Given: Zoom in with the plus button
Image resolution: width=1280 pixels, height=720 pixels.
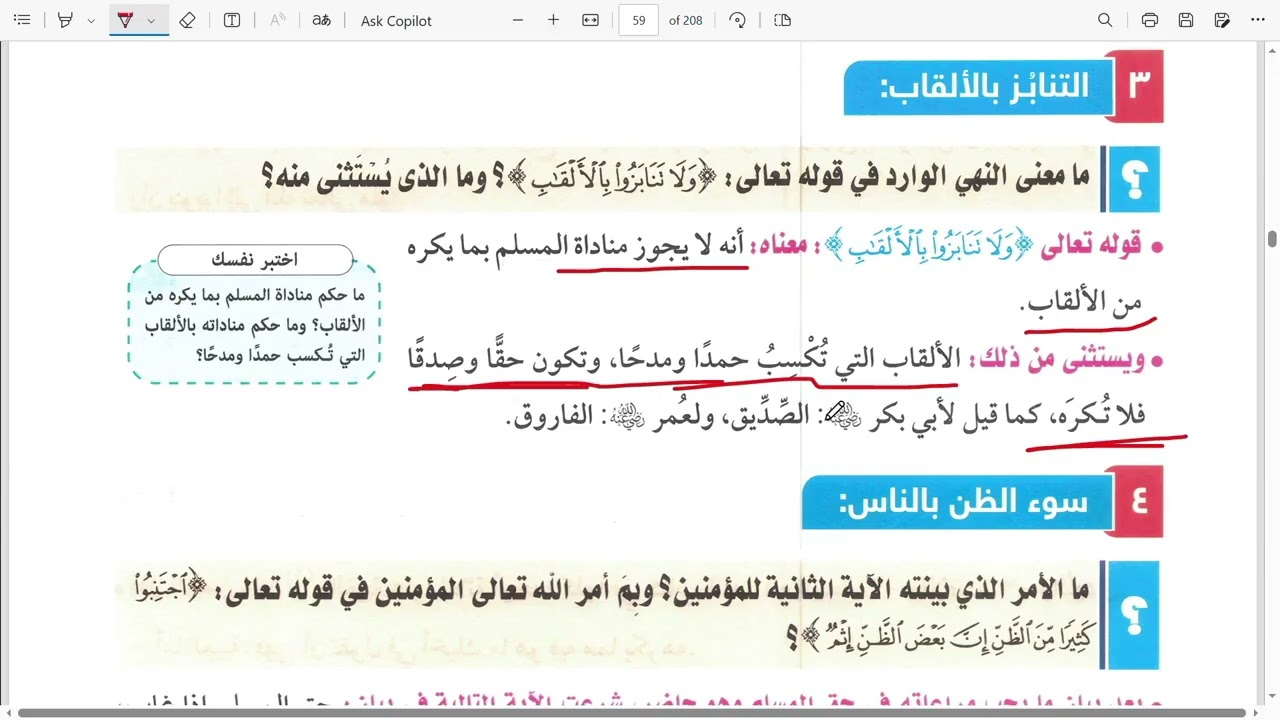Looking at the screenshot, I should (x=553, y=20).
